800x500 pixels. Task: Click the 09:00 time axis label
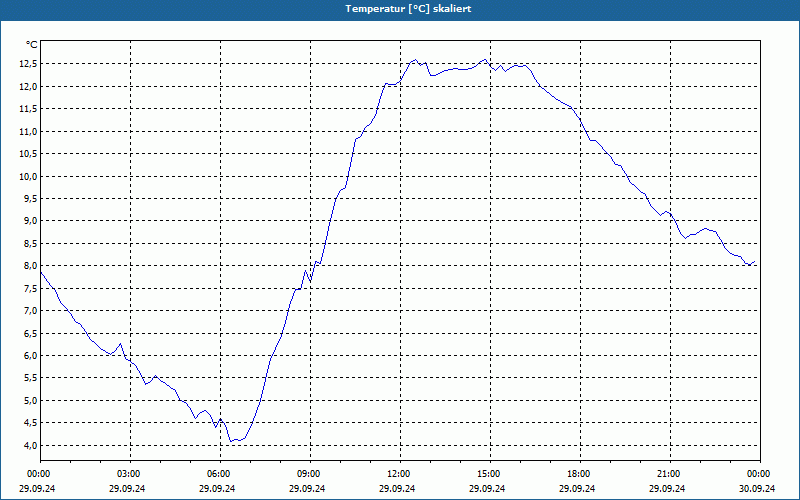[x=310, y=474]
